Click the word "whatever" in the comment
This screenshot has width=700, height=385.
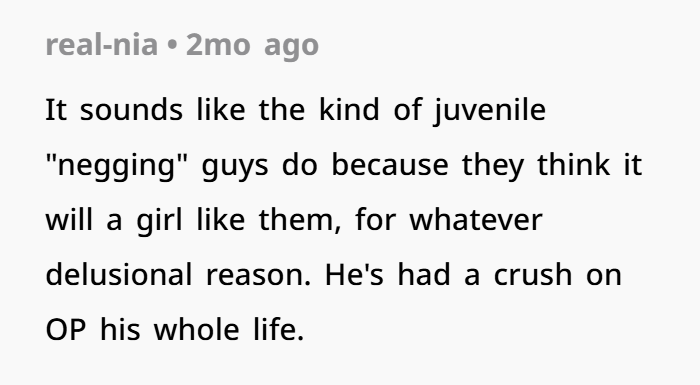476,220
